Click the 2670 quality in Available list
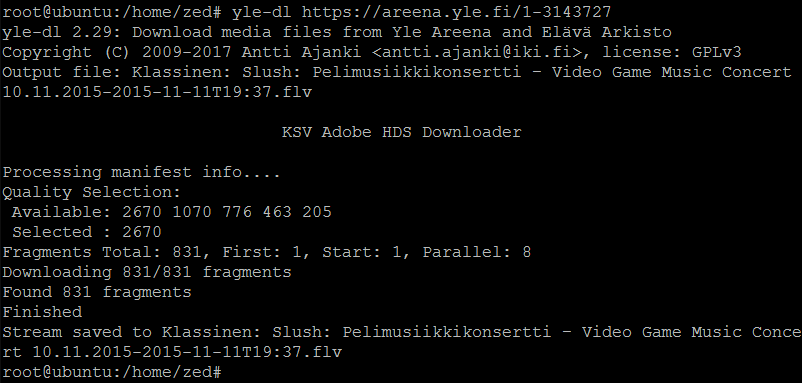 (x=142, y=212)
